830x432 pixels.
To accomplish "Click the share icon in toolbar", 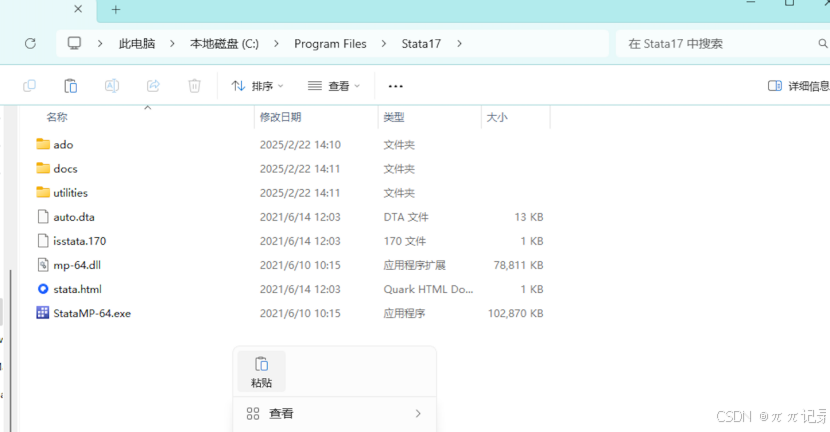I will pyautogui.click(x=153, y=86).
